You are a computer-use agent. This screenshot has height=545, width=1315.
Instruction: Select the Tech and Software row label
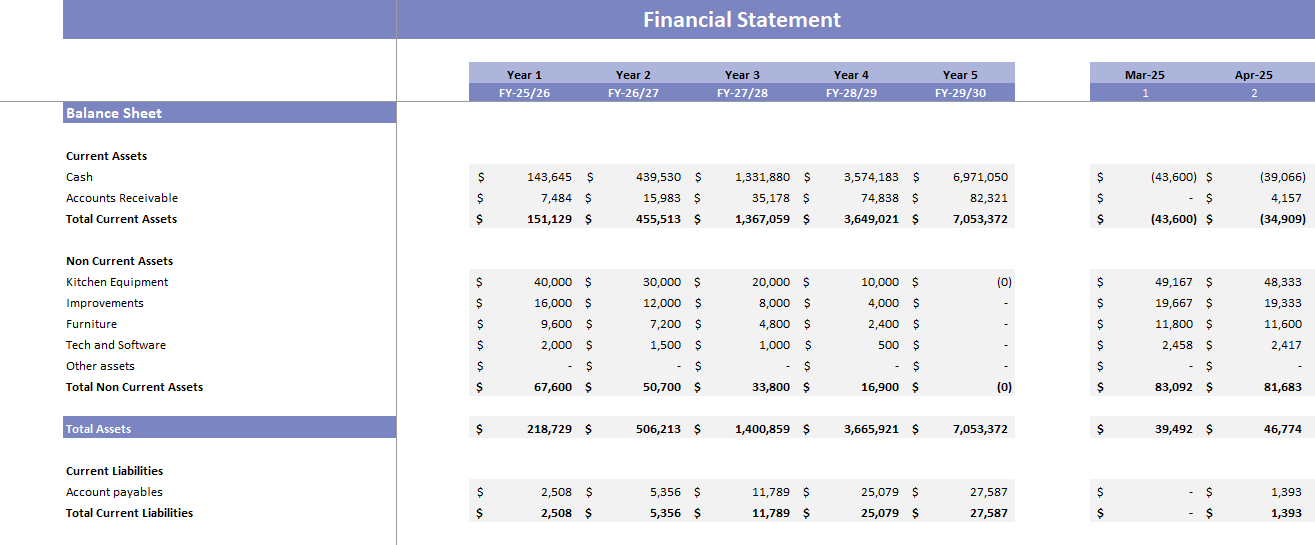pyautogui.click(x=116, y=345)
